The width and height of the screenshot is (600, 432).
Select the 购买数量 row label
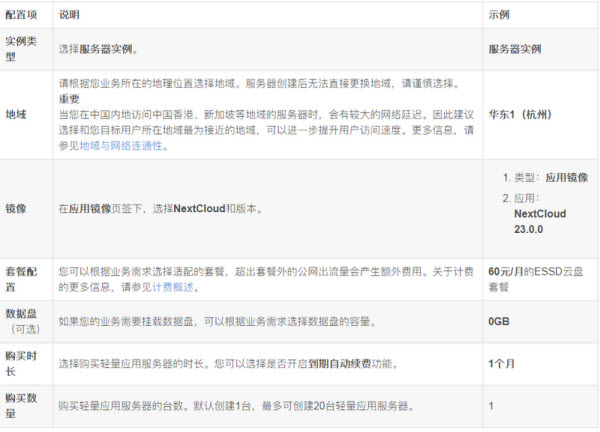[21, 406]
